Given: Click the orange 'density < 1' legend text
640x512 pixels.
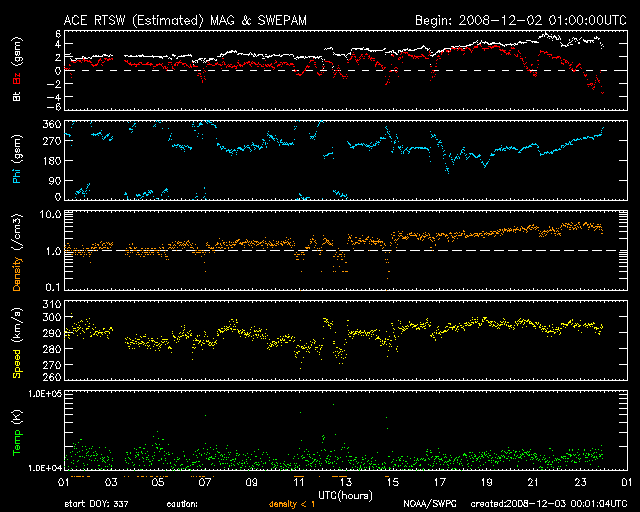Looking at the screenshot, I should coord(292,504).
